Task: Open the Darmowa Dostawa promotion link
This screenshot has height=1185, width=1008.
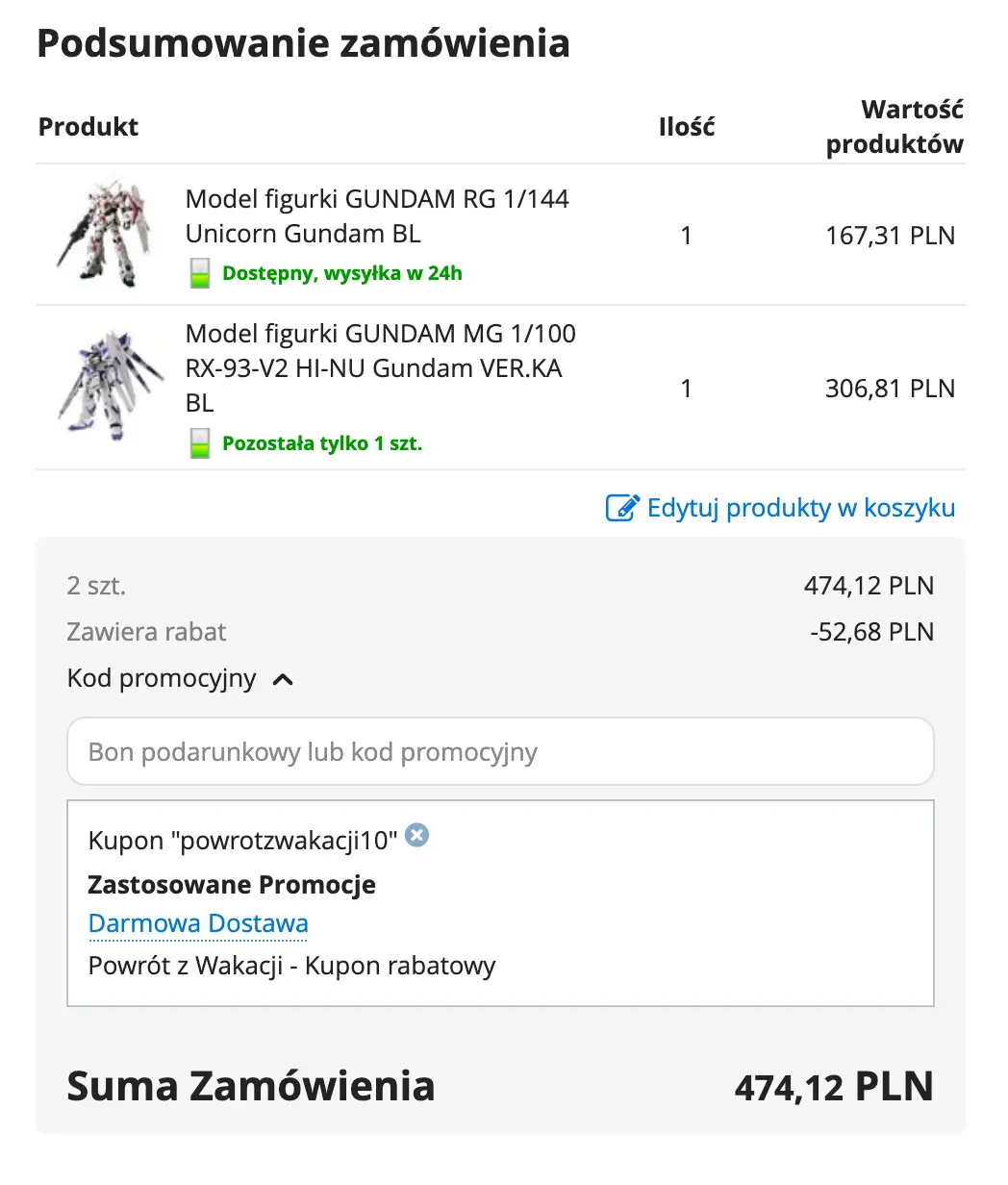Action: [198, 923]
